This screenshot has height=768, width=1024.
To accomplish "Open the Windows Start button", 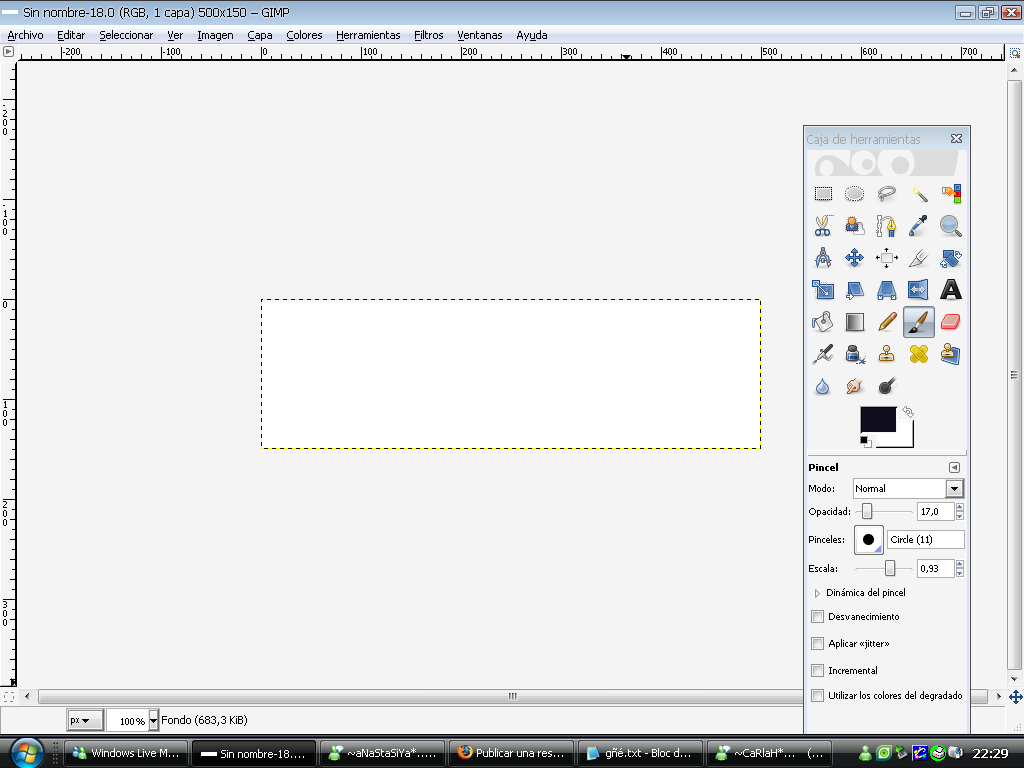I will tap(26, 752).
